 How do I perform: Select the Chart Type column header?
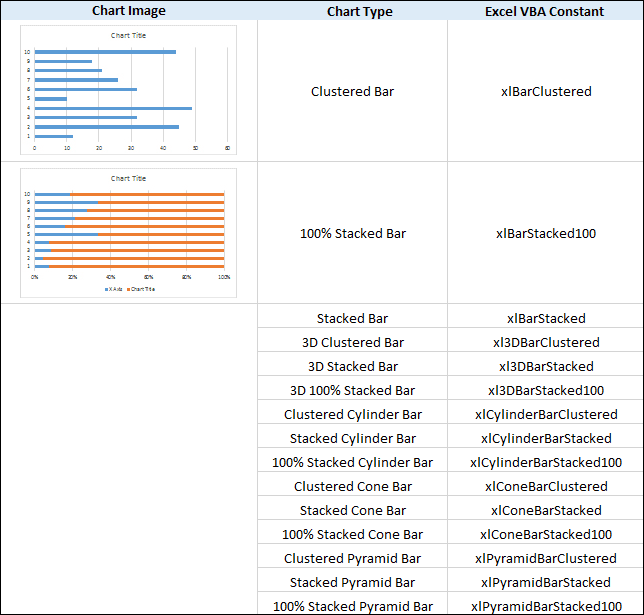[x=360, y=11]
